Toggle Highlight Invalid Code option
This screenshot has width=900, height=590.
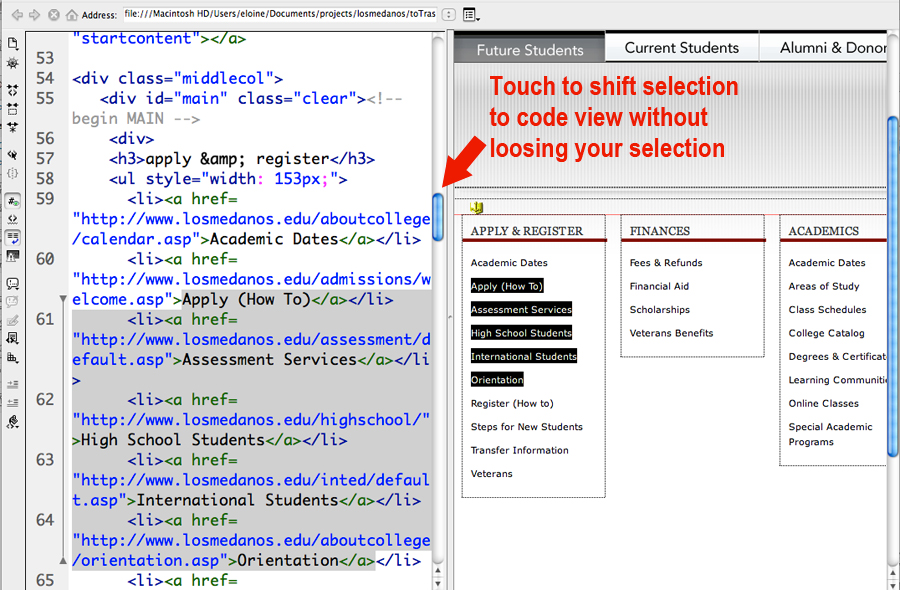[13, 218]
